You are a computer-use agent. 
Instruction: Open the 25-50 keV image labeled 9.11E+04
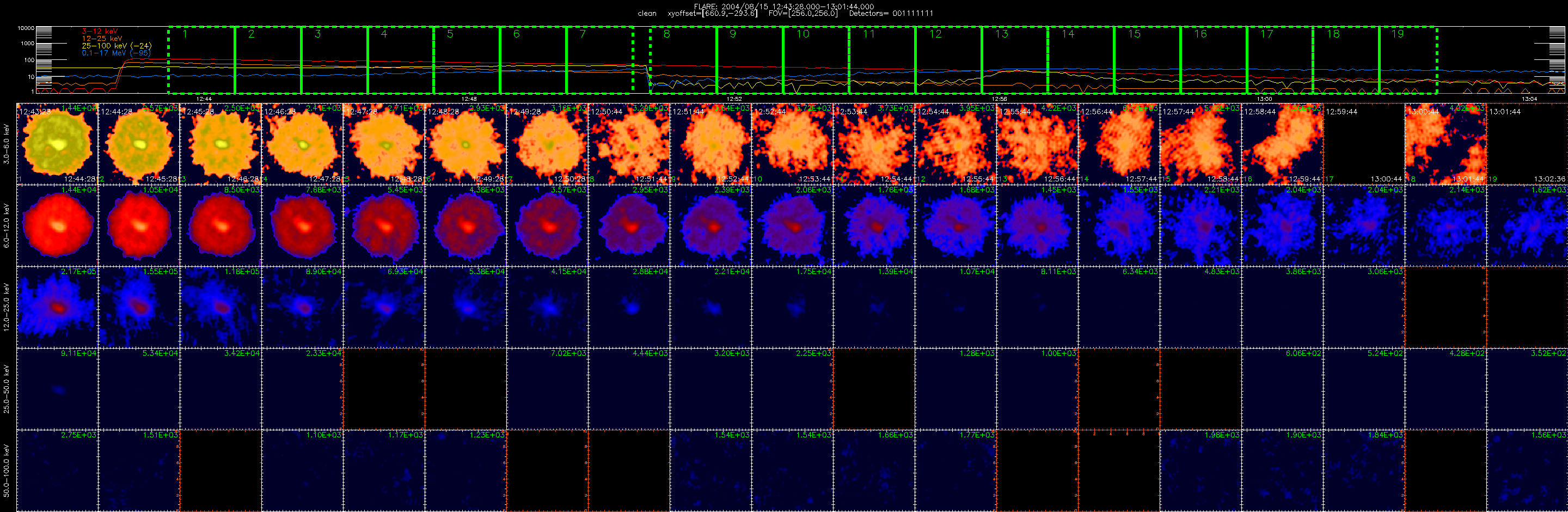pyautogui.click(x=57, y=388)
